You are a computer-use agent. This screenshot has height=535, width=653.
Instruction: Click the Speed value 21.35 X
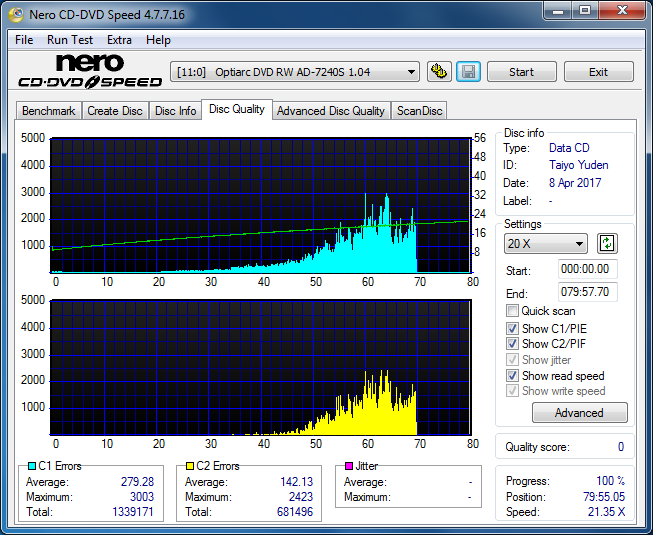tap(606, 512)
